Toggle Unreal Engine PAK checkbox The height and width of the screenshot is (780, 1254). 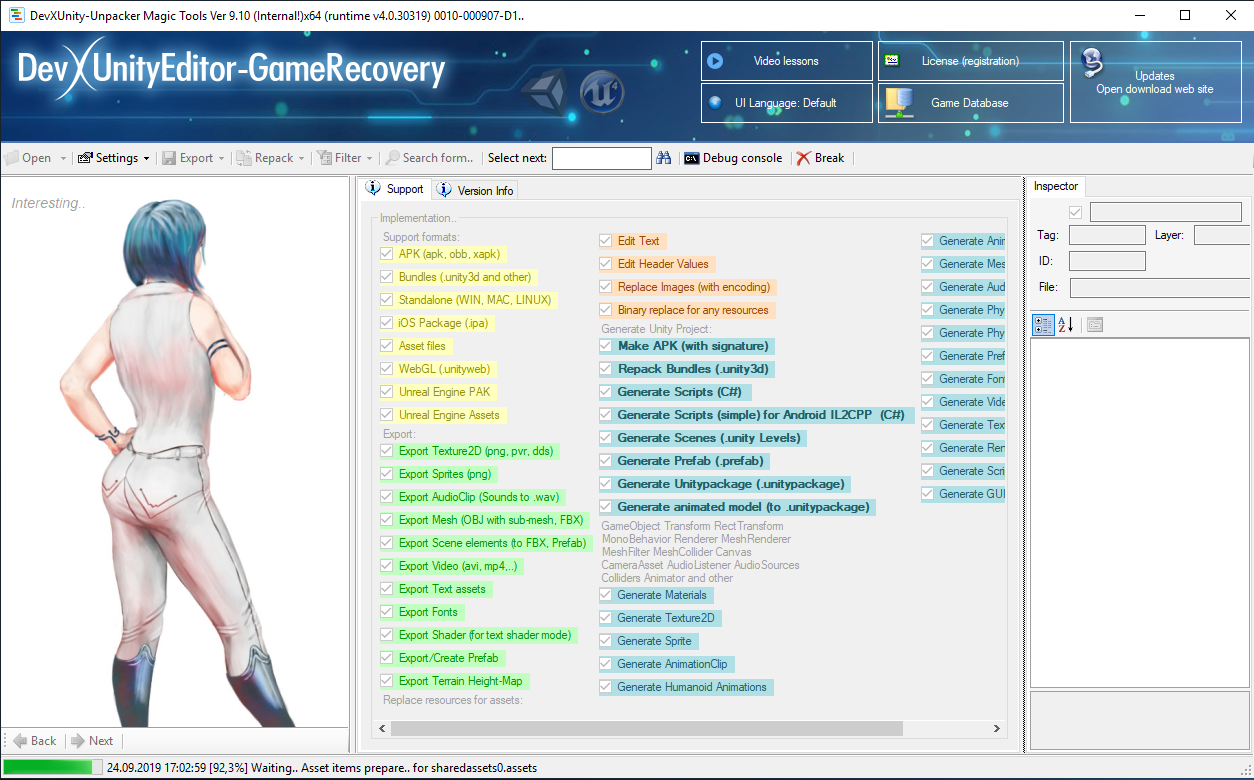click(387, 392)
